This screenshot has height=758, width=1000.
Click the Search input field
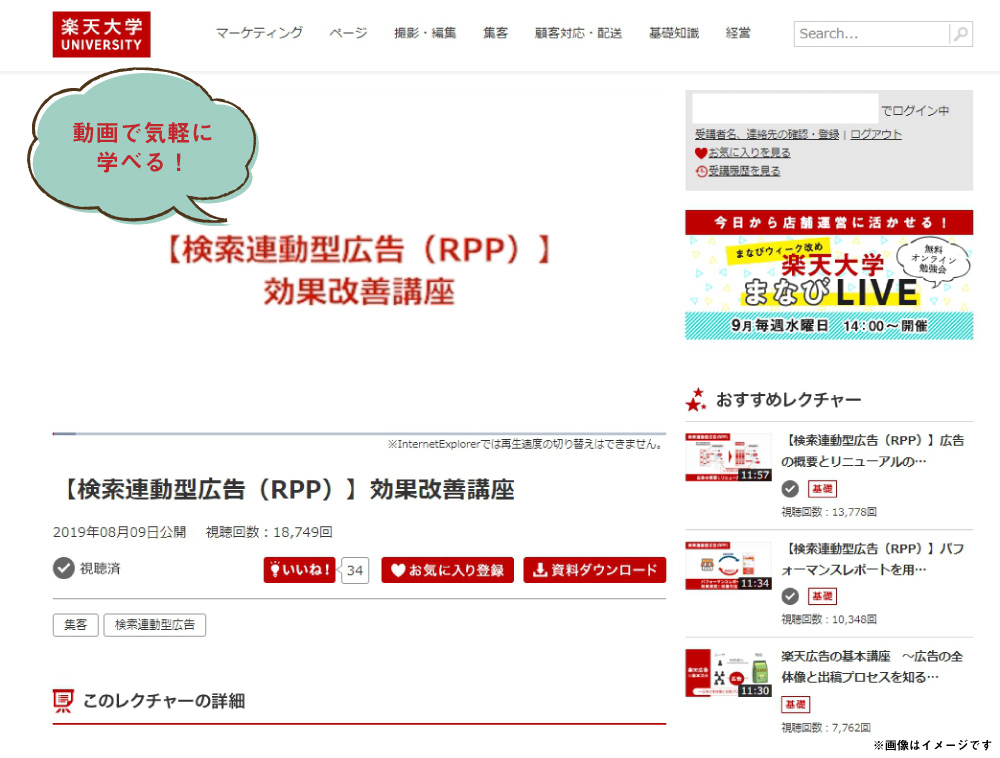(872, 34)
